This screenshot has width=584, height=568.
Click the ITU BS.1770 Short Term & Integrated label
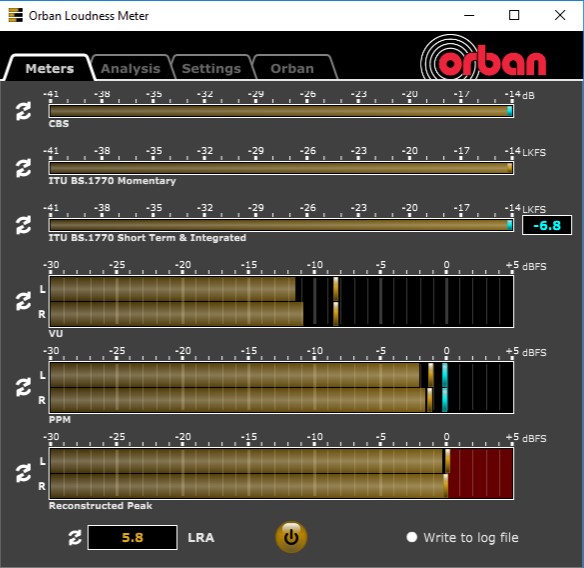(147, 238)
